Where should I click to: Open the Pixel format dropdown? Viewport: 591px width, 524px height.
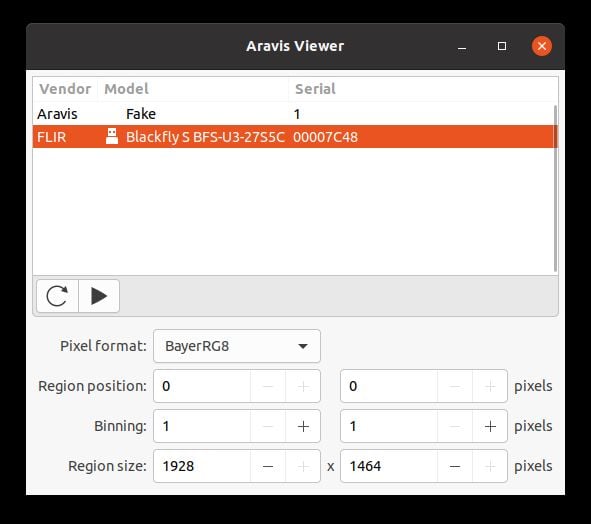coord(237,346)
